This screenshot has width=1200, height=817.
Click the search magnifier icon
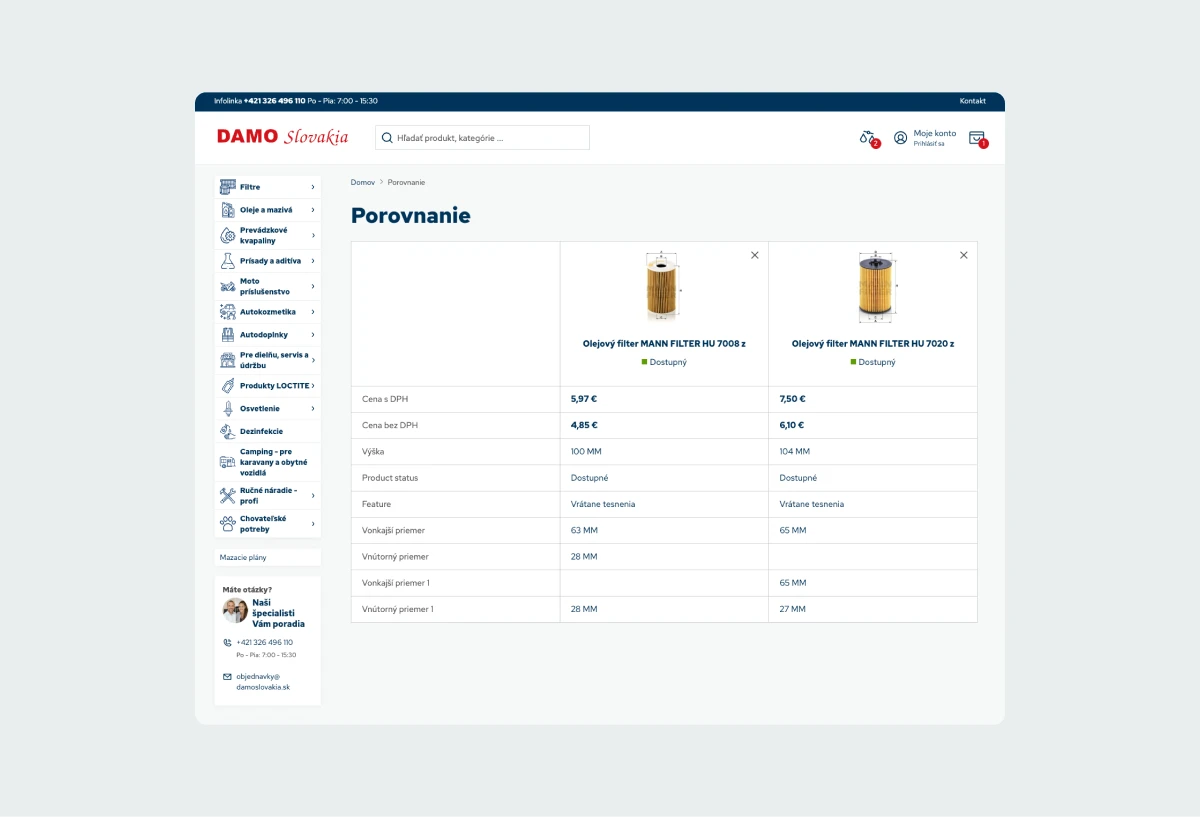(387, 138)
